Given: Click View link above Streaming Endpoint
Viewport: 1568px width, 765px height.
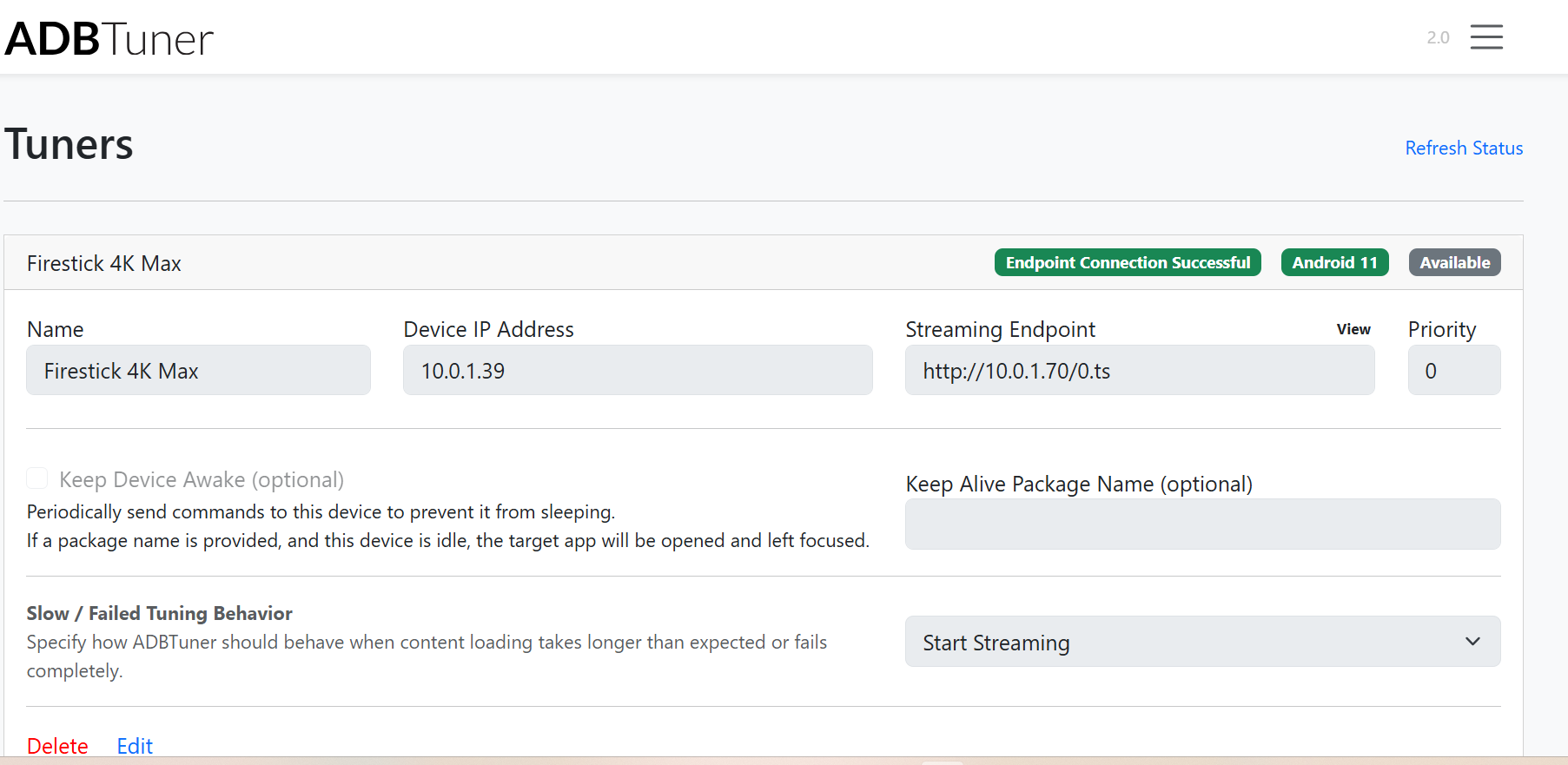Looking at the screenshot, I should coord(1353,330).
